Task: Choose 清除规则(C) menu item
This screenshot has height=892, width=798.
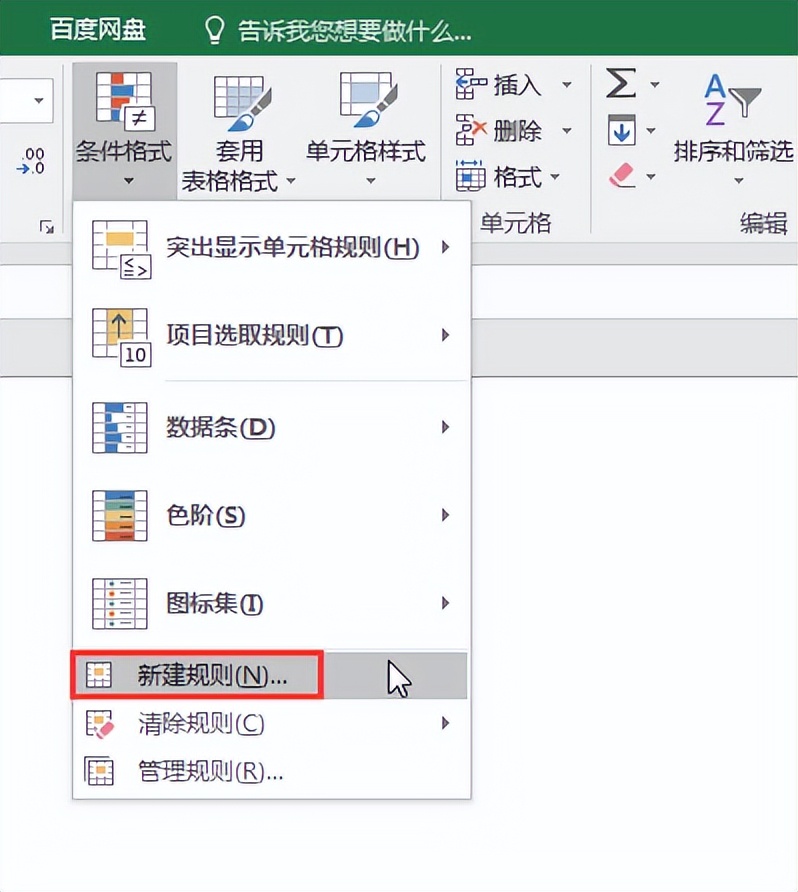Action: pos(270,724)
